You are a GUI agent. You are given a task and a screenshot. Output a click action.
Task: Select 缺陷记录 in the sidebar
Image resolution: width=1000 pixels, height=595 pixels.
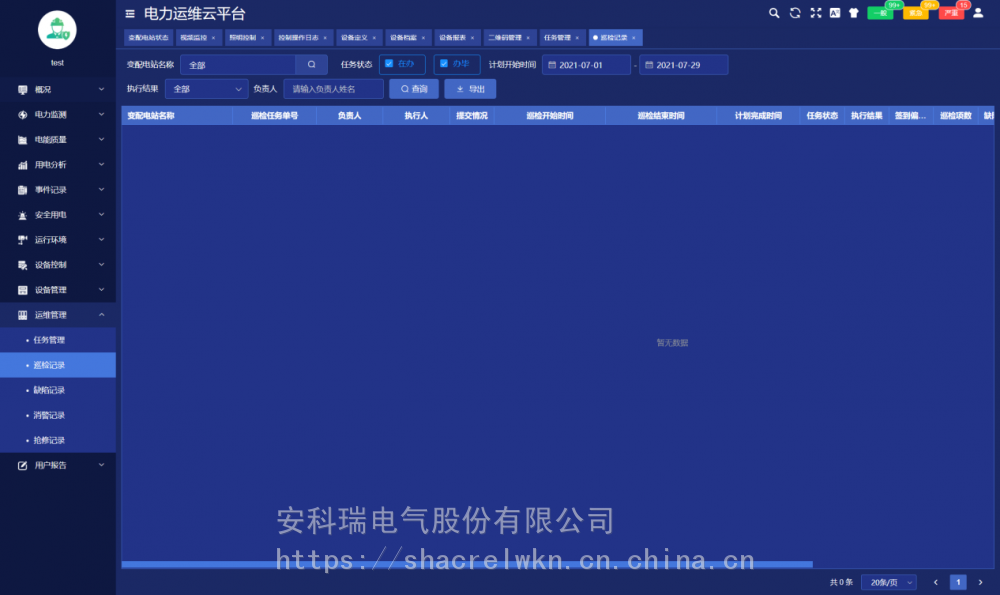(49, 390)
